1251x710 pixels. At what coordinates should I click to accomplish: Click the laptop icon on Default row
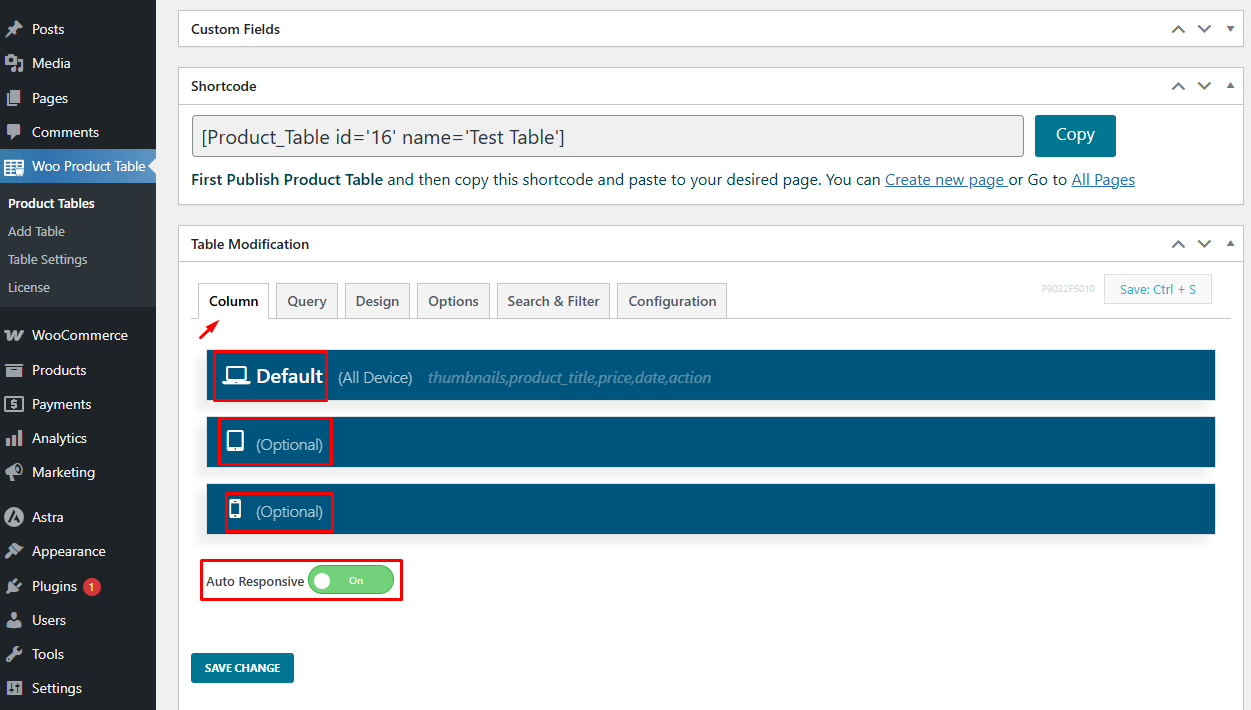(x=236, y=376)
